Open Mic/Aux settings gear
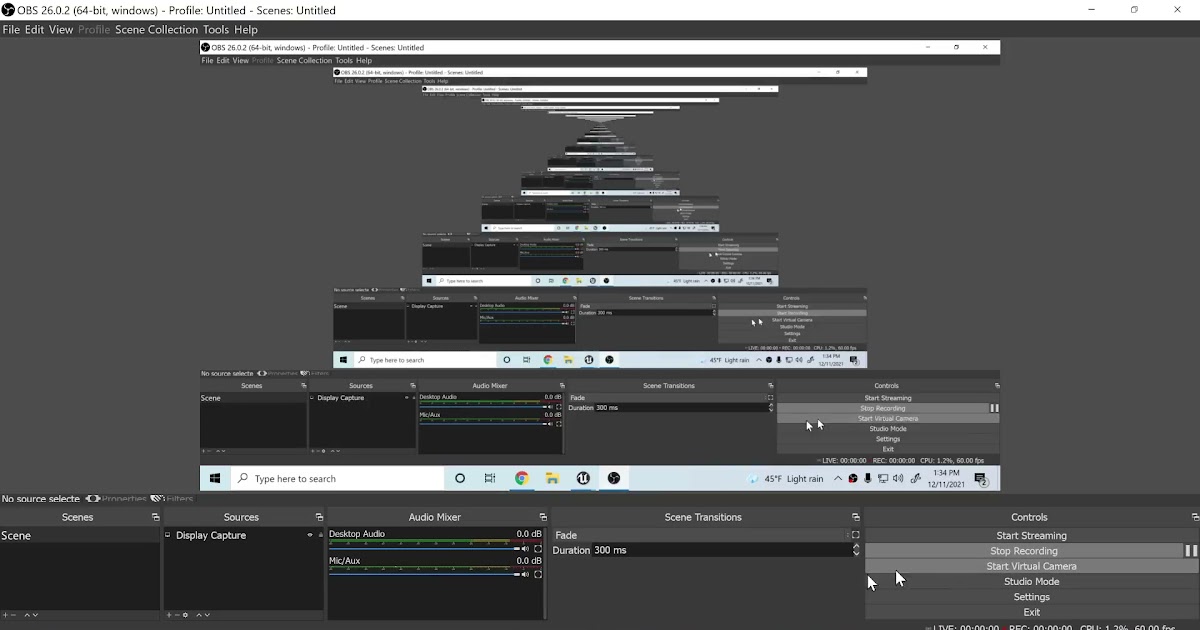This screenshot has width=1200, height=630. (x=538, y=575)
